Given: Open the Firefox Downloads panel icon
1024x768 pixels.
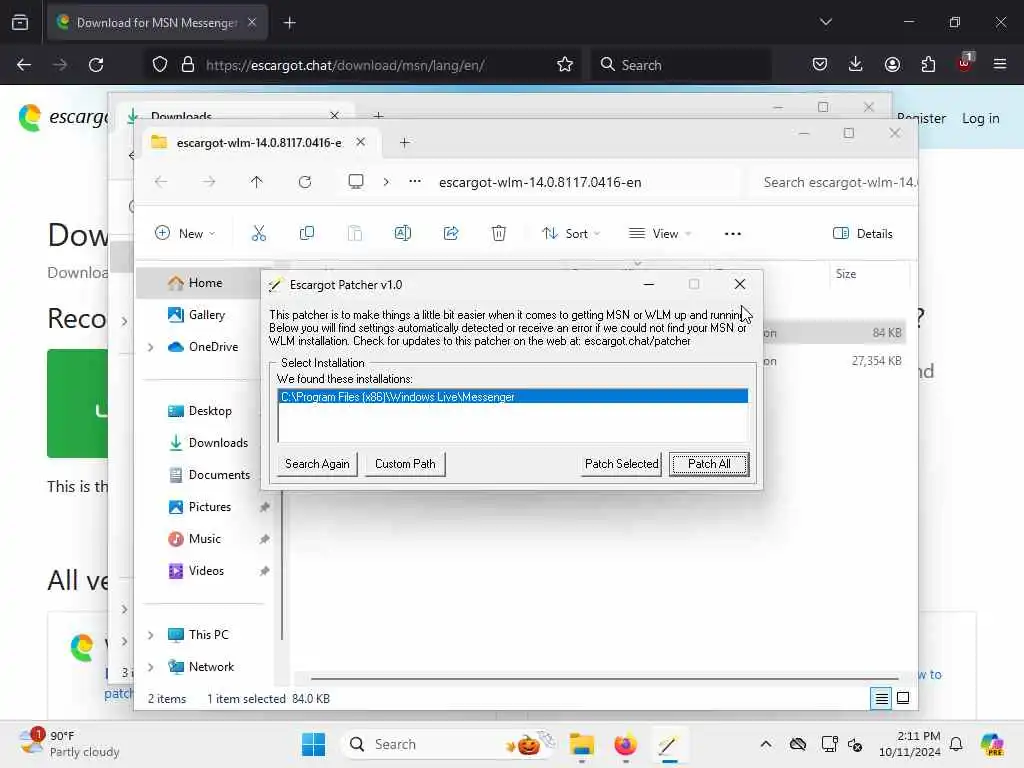Looking at the screenshot, I should [x=856, y=64].
